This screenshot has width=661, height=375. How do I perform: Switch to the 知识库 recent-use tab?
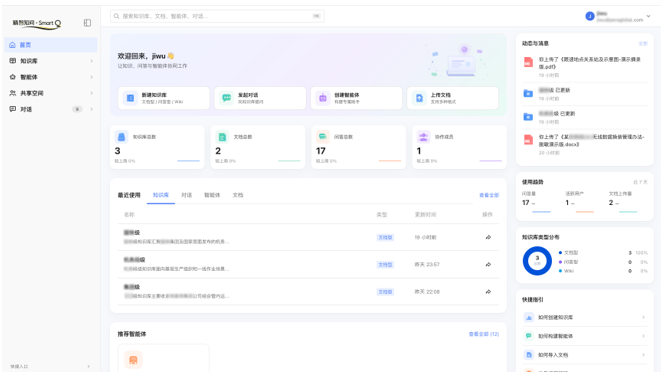[161, 195]
